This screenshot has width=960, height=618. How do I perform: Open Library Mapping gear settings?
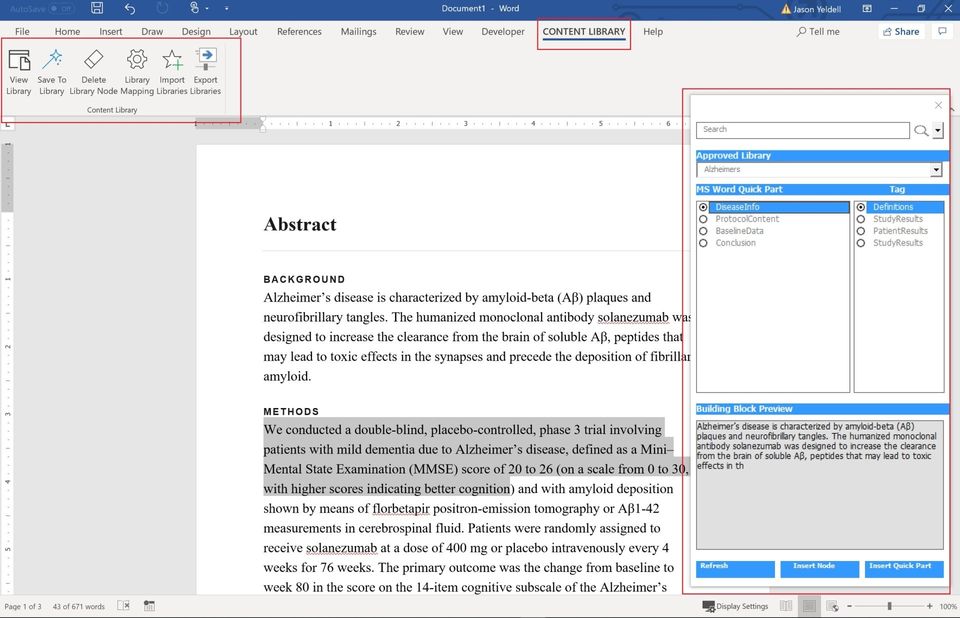(137, 72)
